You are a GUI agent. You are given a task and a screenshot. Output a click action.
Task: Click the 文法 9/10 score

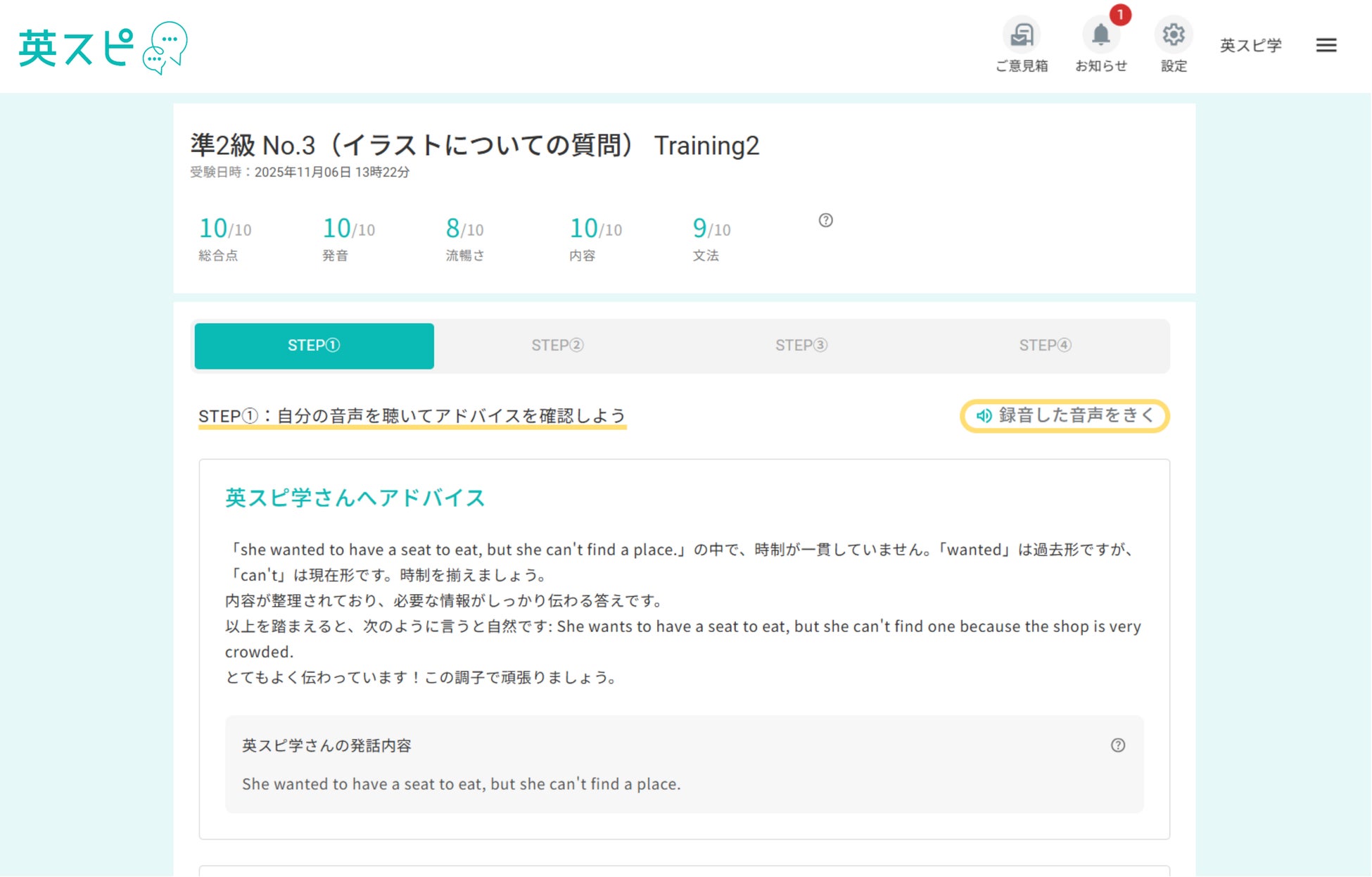[x=711, y=229]
